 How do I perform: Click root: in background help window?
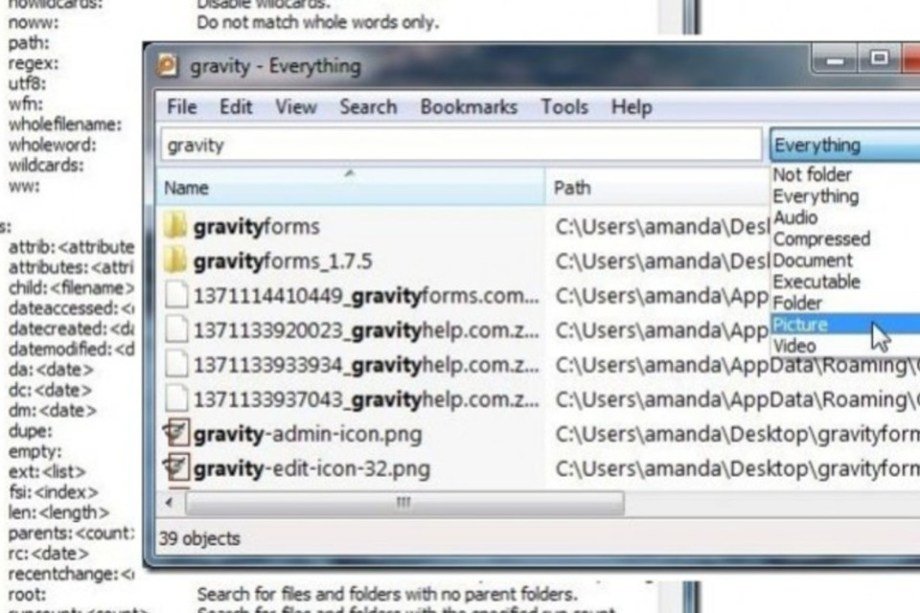pyautogui.click(x=27, y=594)
